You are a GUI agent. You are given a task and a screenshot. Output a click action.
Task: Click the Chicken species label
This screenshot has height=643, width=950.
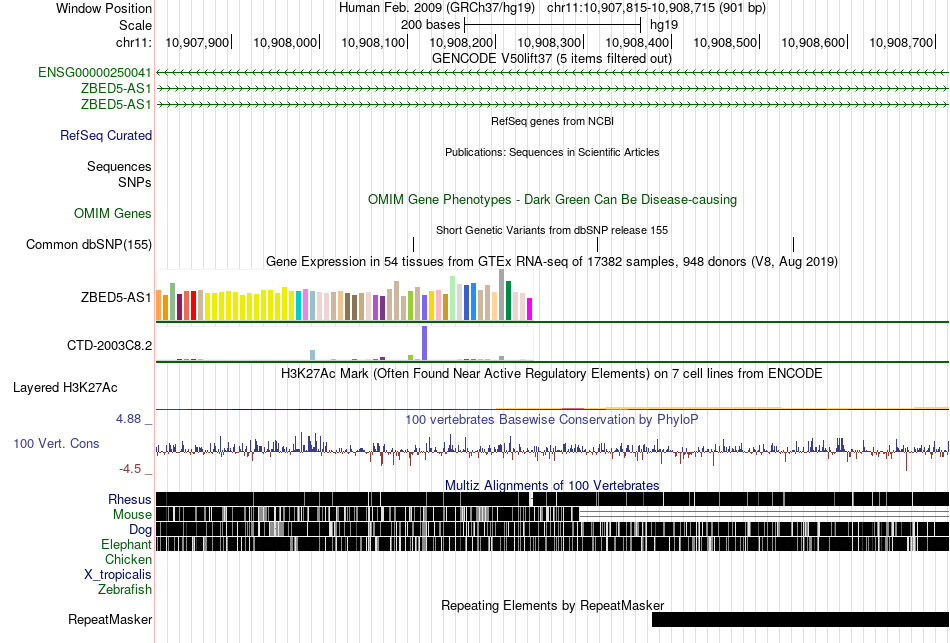click(128, 559)
